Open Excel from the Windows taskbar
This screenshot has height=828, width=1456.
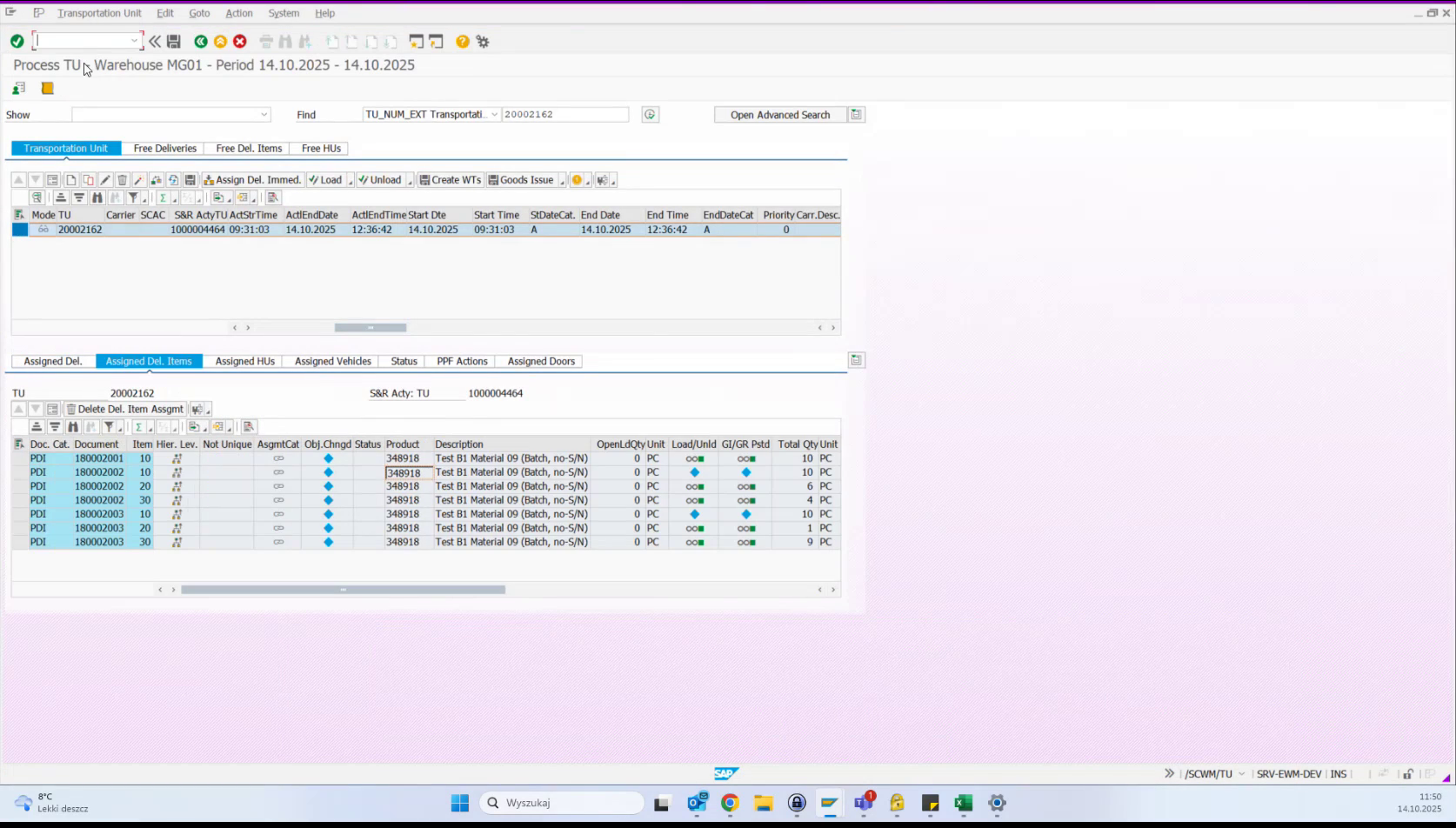(963, 803)
